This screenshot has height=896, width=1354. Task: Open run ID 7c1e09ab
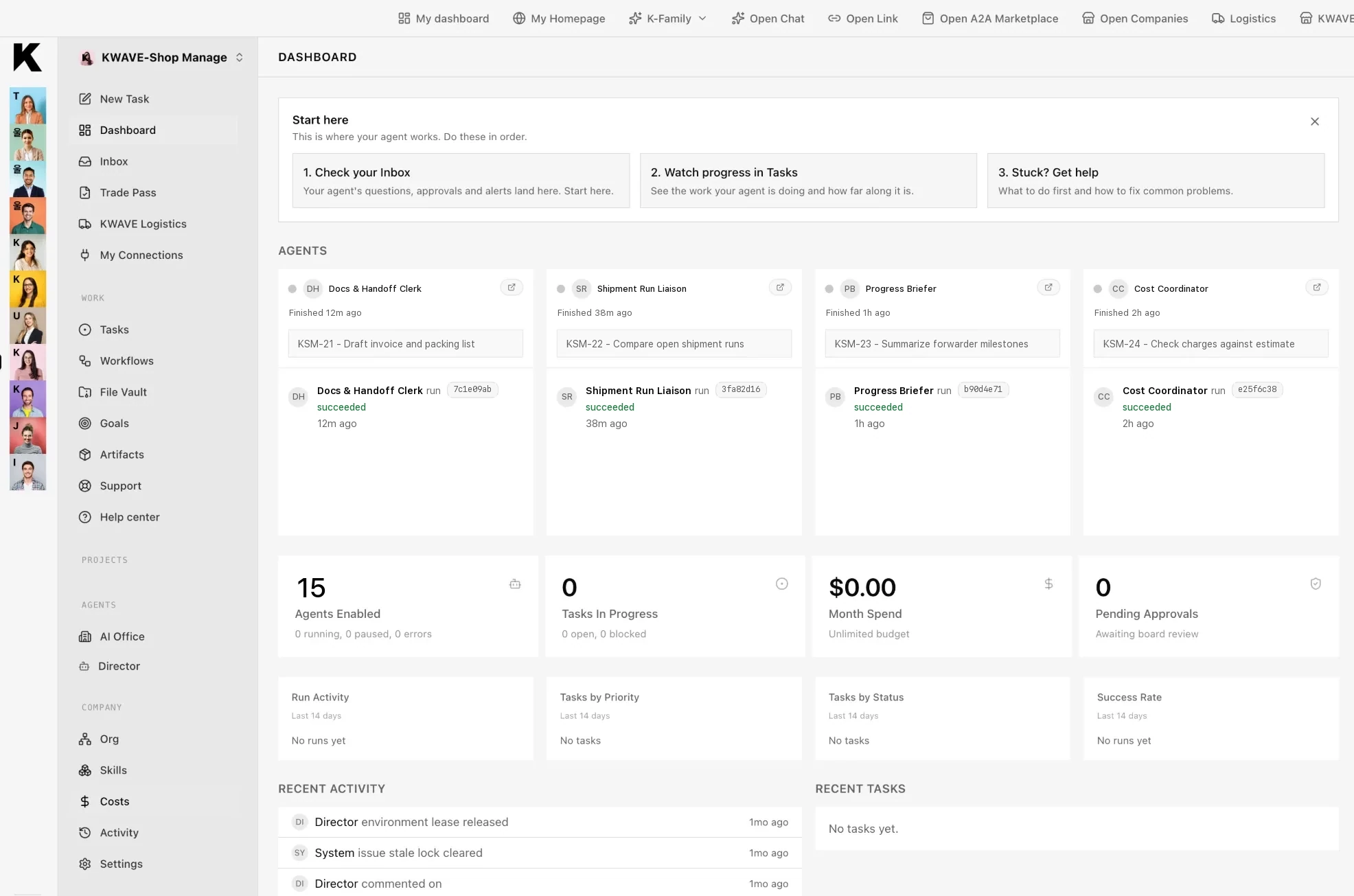[x=472, y=390]
